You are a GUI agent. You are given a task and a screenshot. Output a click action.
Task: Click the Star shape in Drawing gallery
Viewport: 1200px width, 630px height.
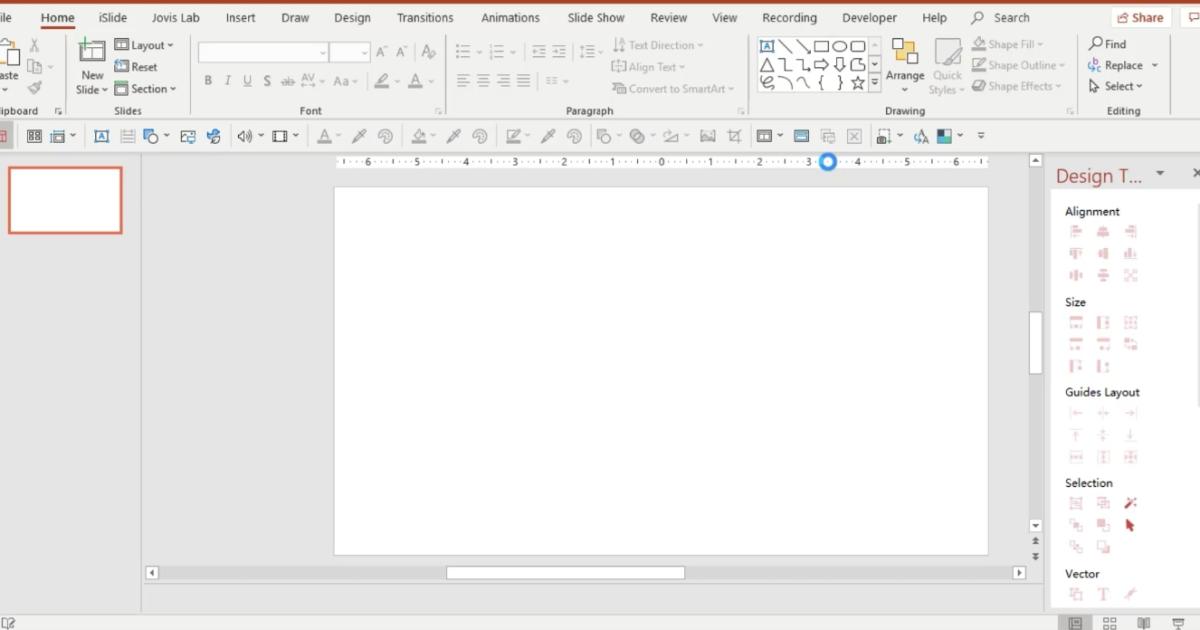tap(858, 86)
